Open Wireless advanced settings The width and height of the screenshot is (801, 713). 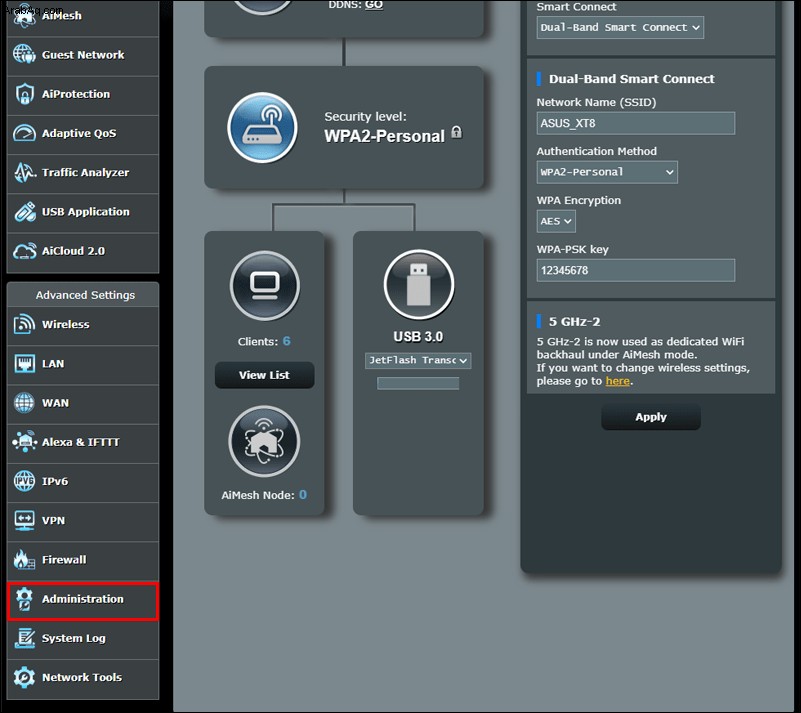point(83,324)
